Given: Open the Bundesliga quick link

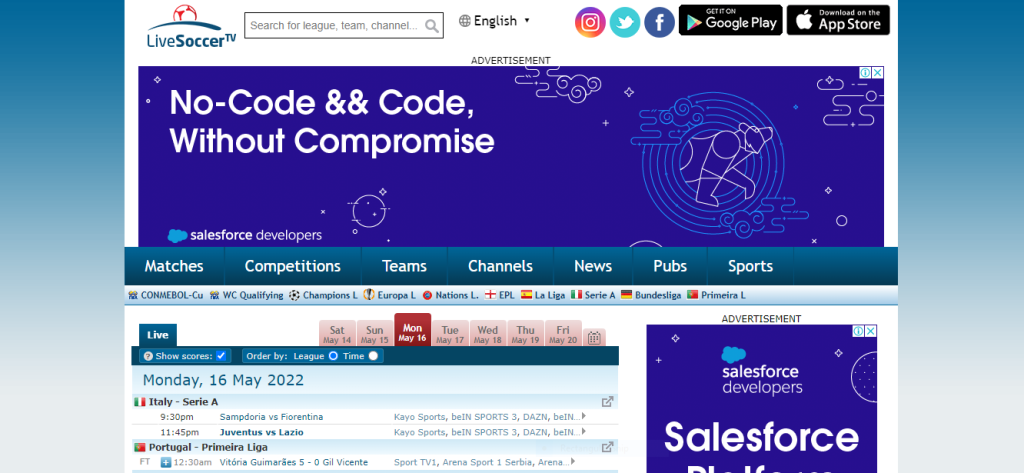Looking at the screenshot, I should pos(651,295).
